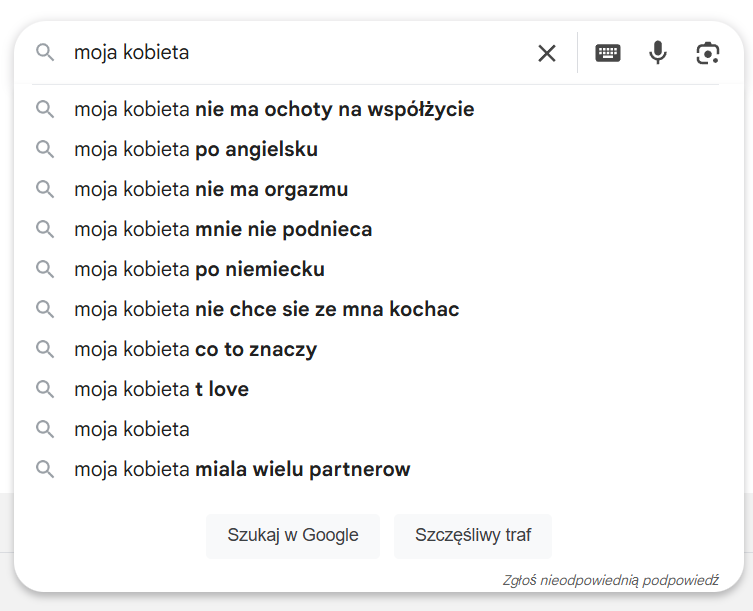Clear the search box with the X icon

click(547, 53)
